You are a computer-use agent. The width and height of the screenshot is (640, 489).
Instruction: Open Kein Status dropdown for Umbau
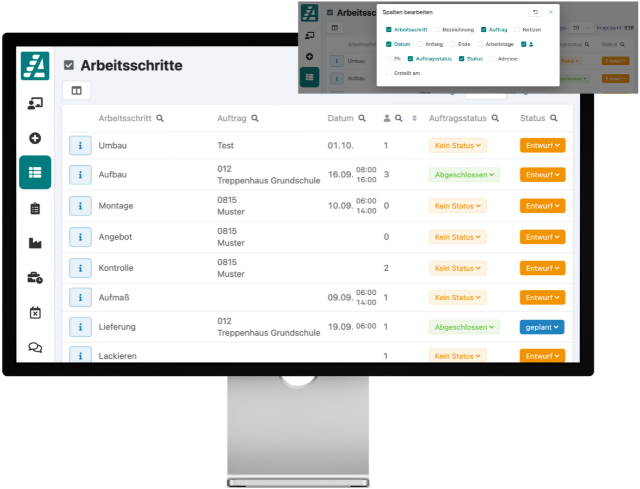click(x=457, y=146)
